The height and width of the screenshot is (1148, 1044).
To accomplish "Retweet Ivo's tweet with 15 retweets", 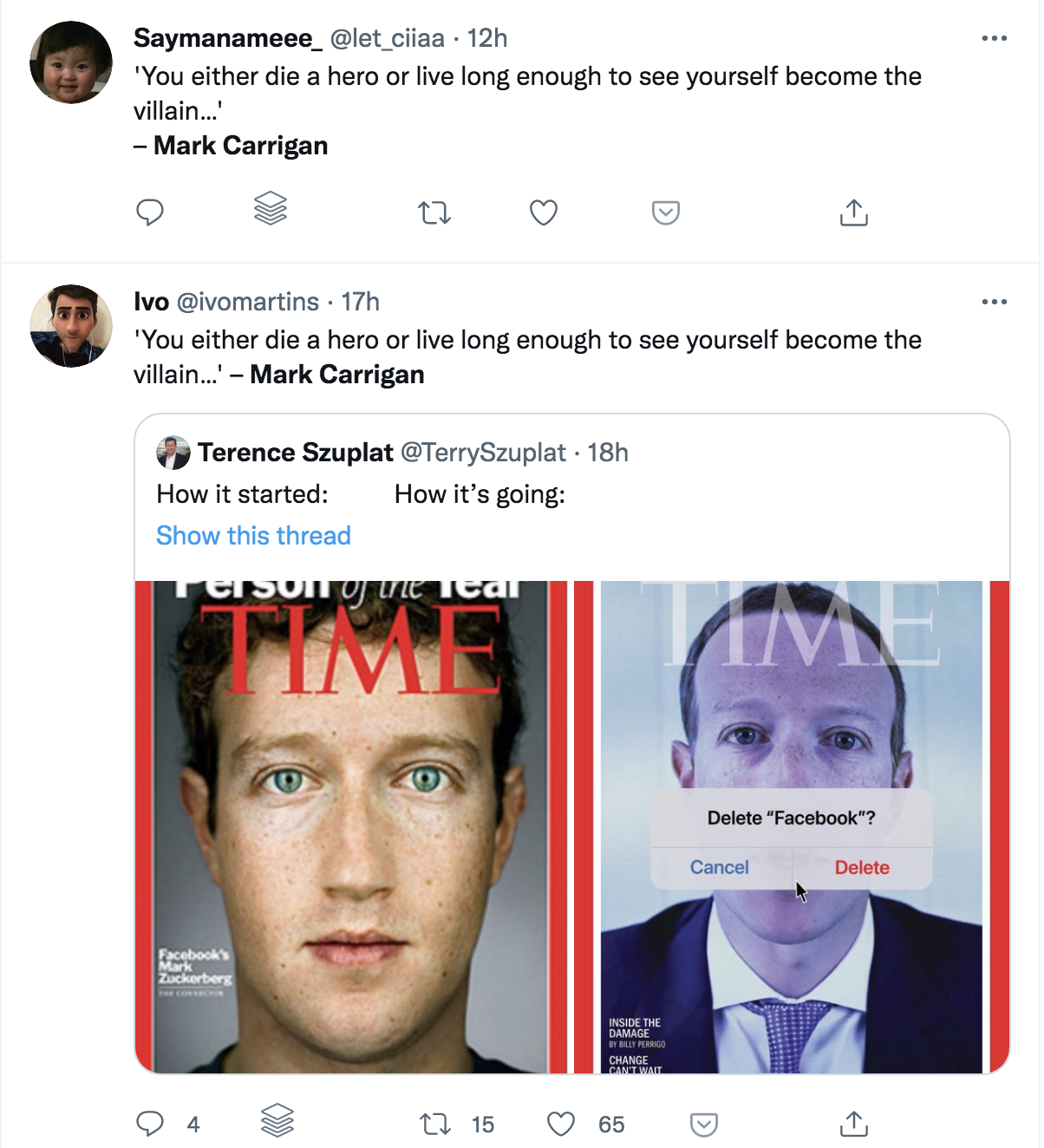I will click(434, 1125).
